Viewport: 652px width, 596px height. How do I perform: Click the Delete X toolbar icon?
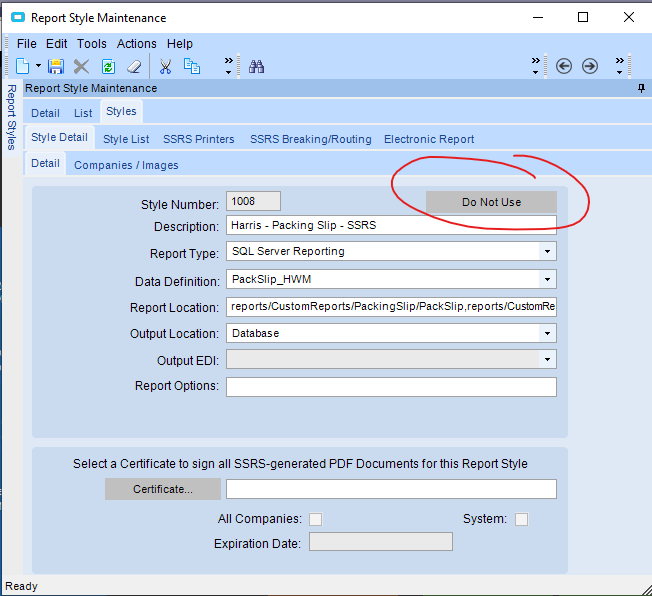tap(82, 66)
